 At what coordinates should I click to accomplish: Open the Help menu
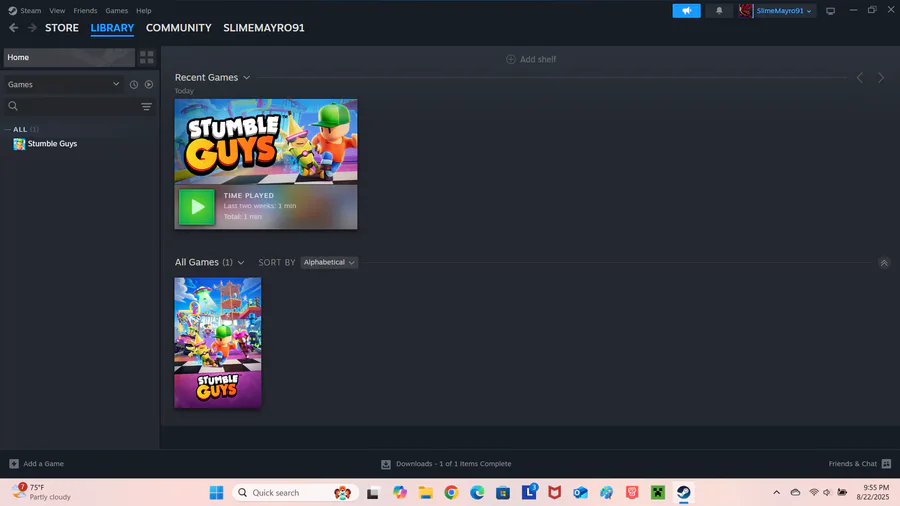pos(143,10)
